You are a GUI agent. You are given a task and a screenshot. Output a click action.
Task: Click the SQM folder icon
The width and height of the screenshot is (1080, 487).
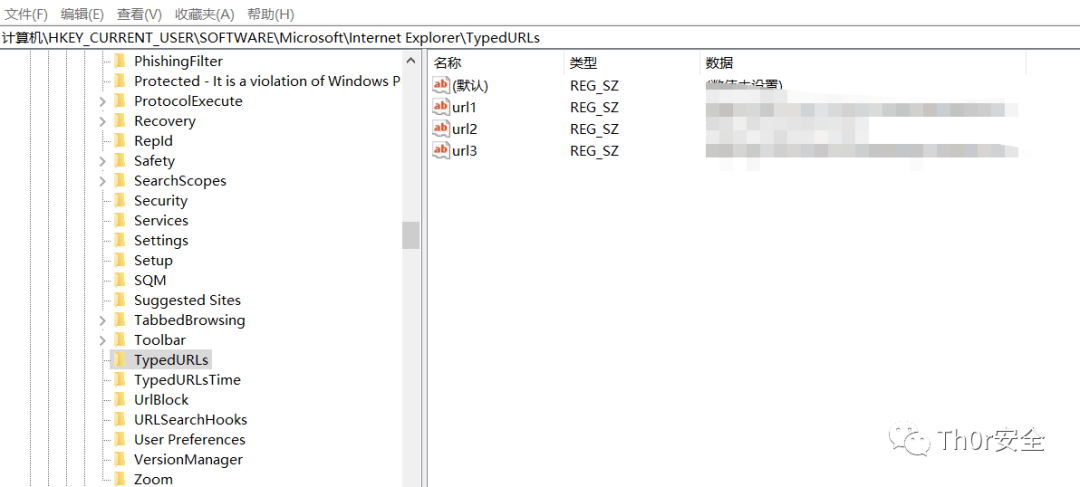(x=120, y=280)
